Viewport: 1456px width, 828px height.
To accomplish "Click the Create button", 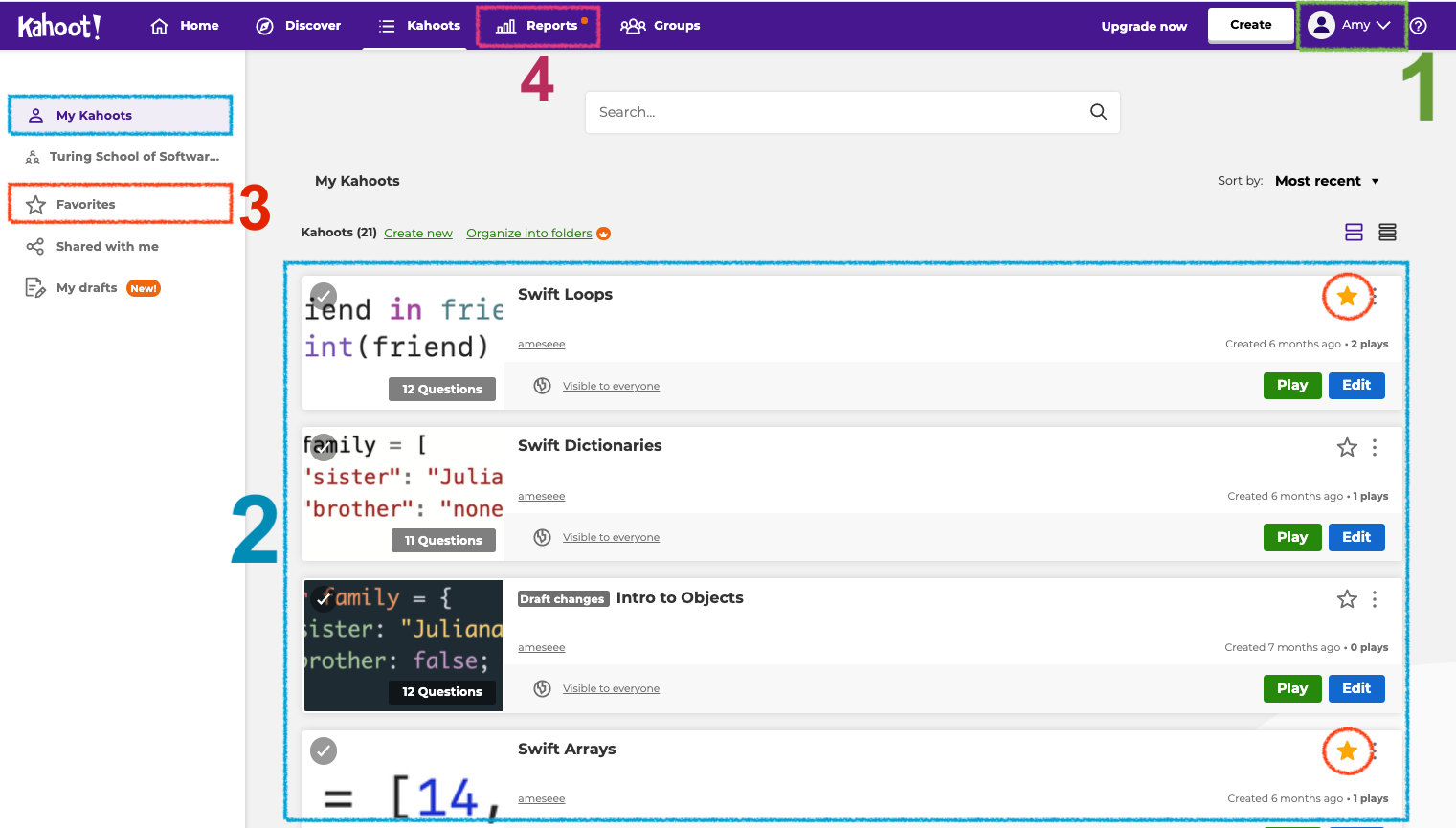I will tap(1250, 25).
